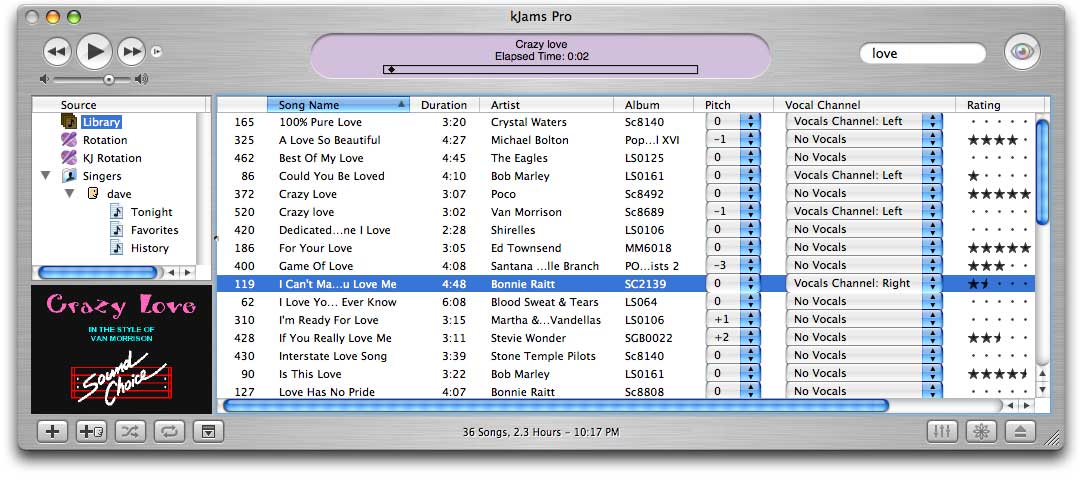The width and height of the screenshot is (1085, 480).
Task: Skip back with the rewind button
Action: [x=57, y=52]
